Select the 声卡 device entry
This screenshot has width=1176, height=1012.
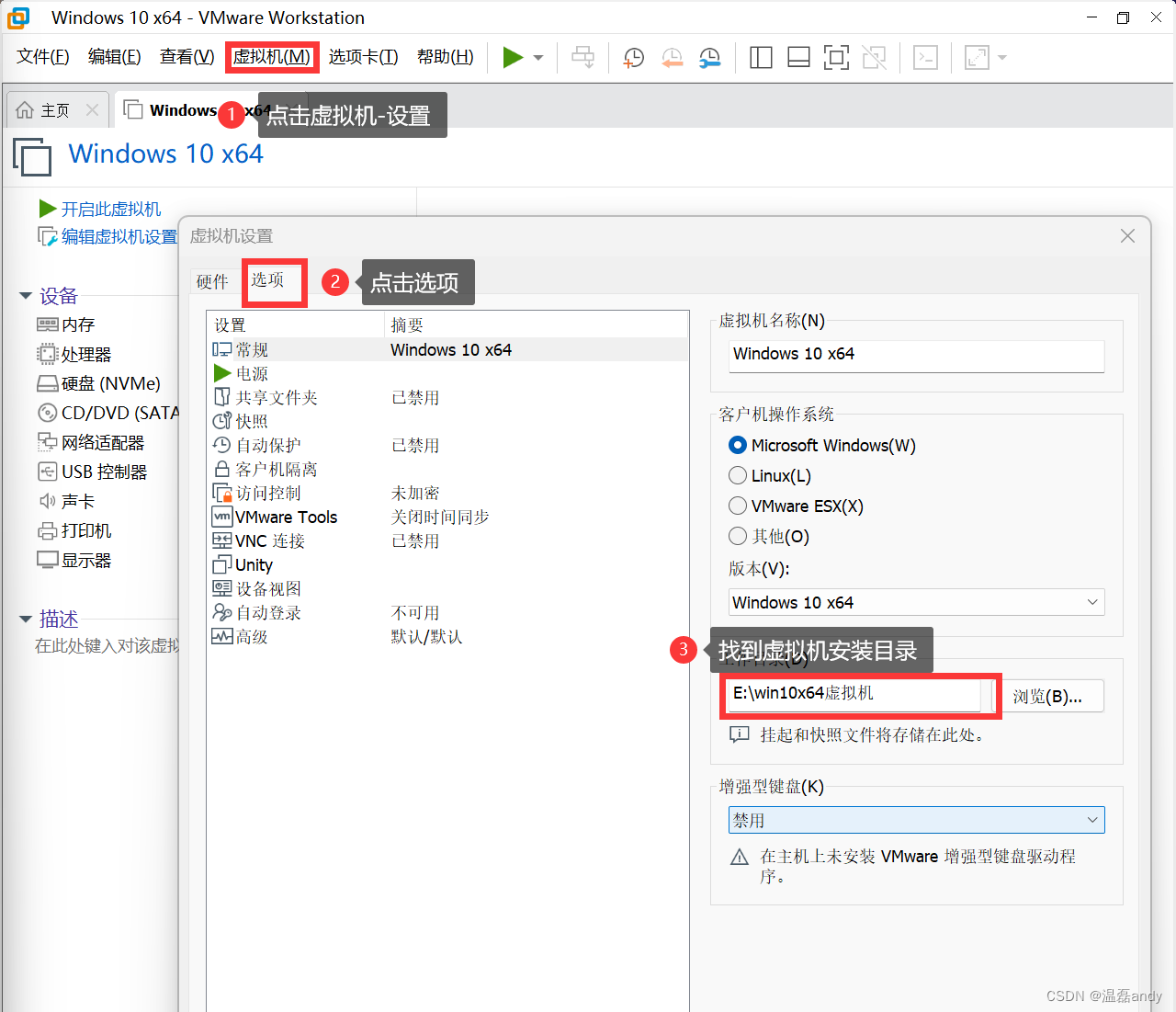coord(66,501)
